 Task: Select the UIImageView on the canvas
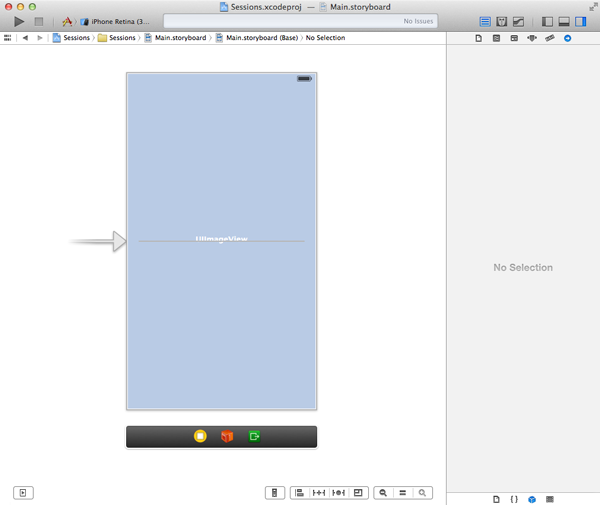(222, 241)
